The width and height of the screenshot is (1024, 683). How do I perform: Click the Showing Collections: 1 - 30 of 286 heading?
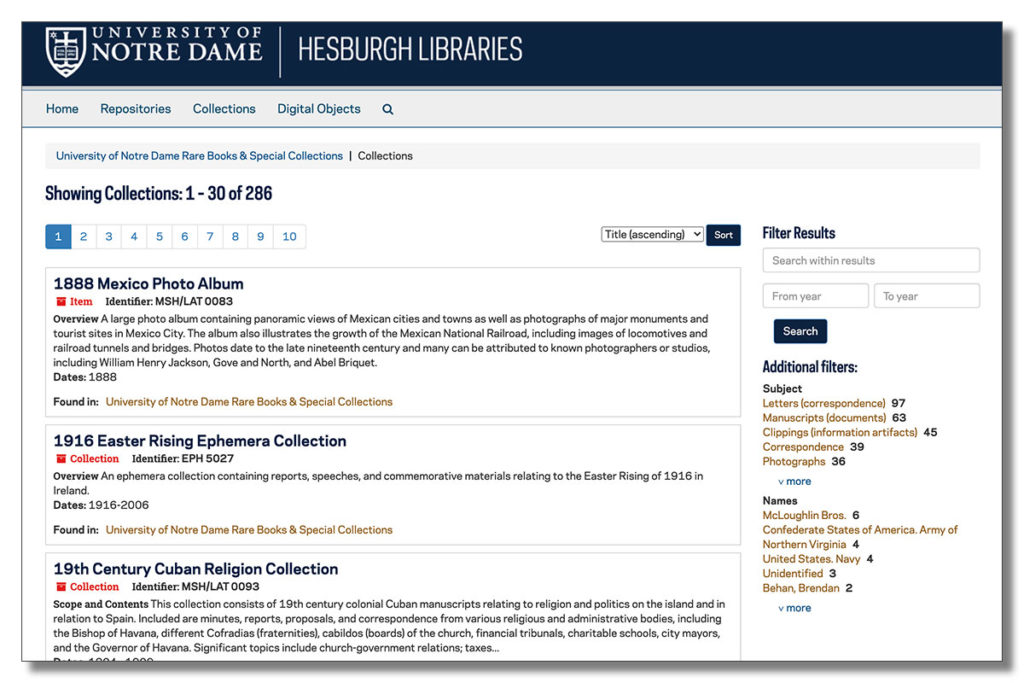[x=159, y=194]
